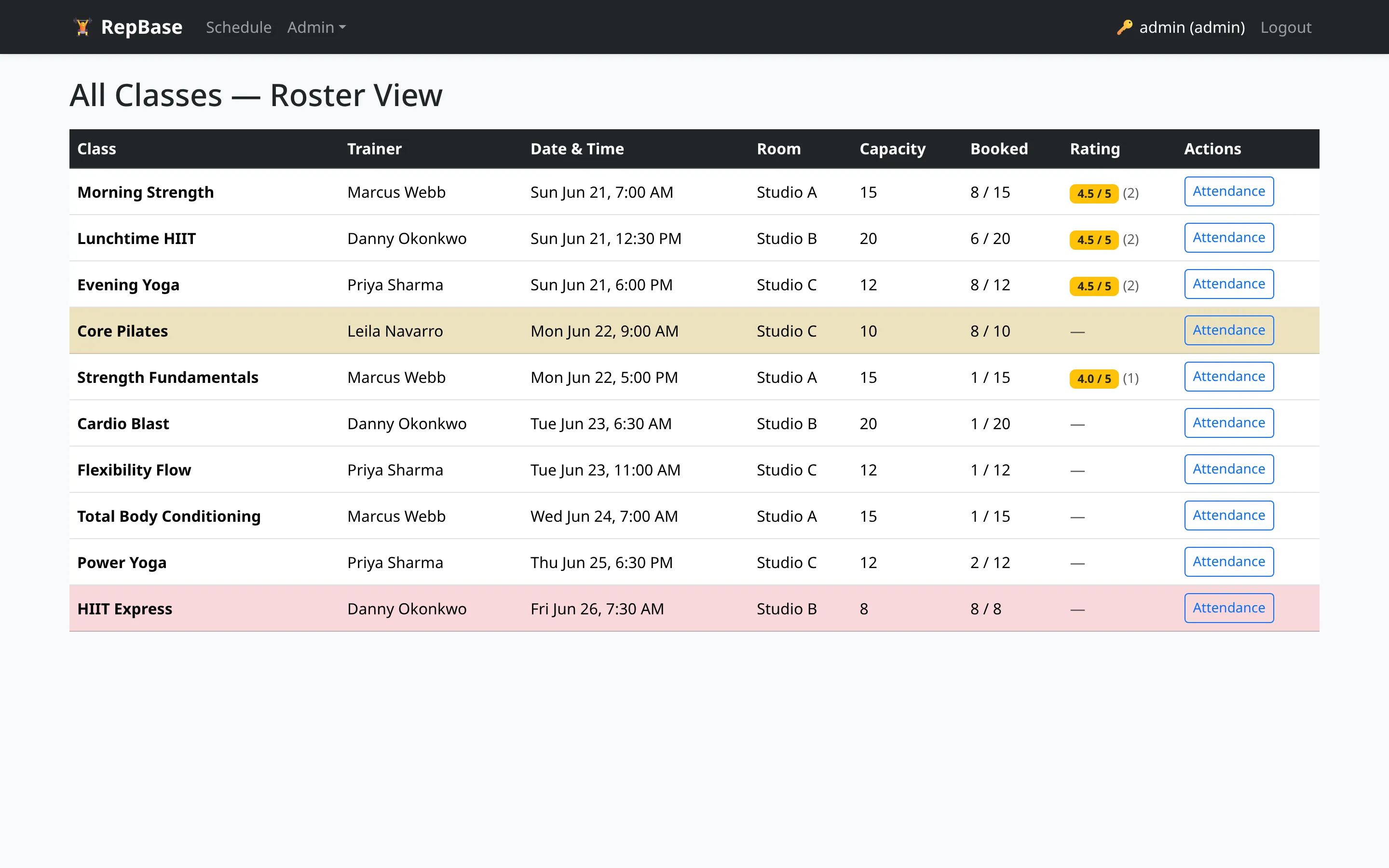Click the Core Pilates class name
This screenshot has height=868, width=1389.
[x=122, y=331]
